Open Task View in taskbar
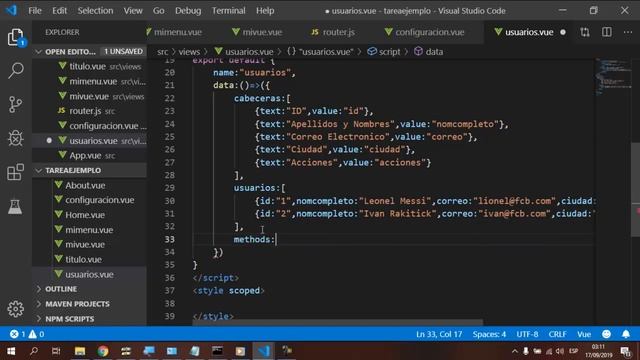This screenshot has height=360, width=640. [x=56, y=351]
